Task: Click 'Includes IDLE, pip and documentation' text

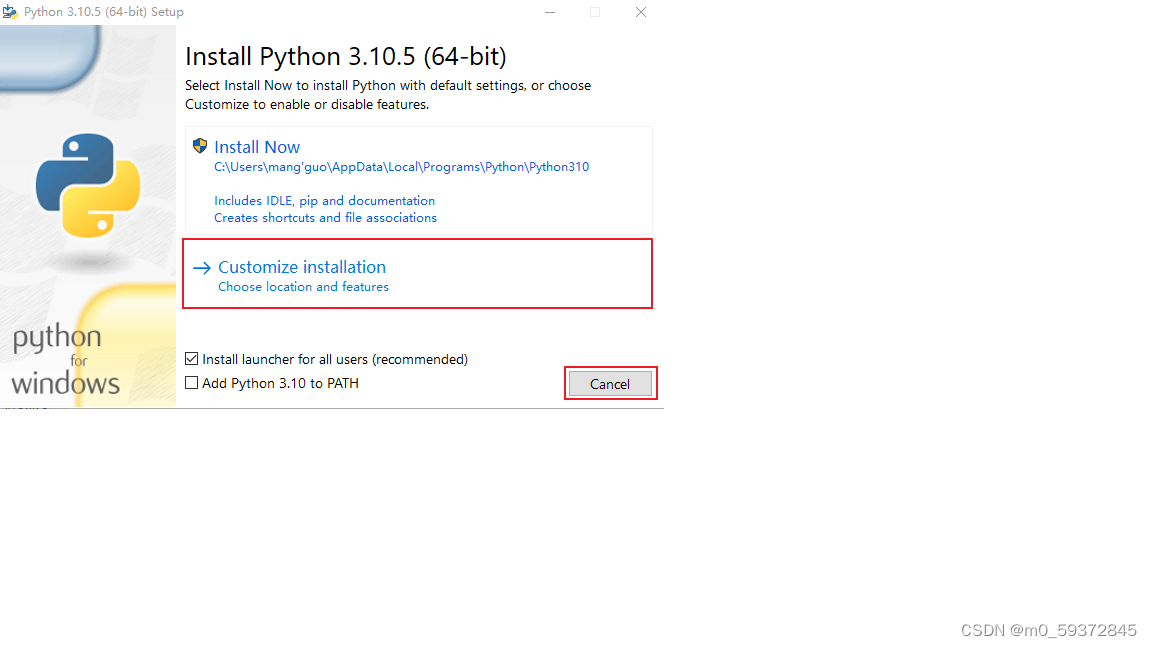Action: point(325,201)
